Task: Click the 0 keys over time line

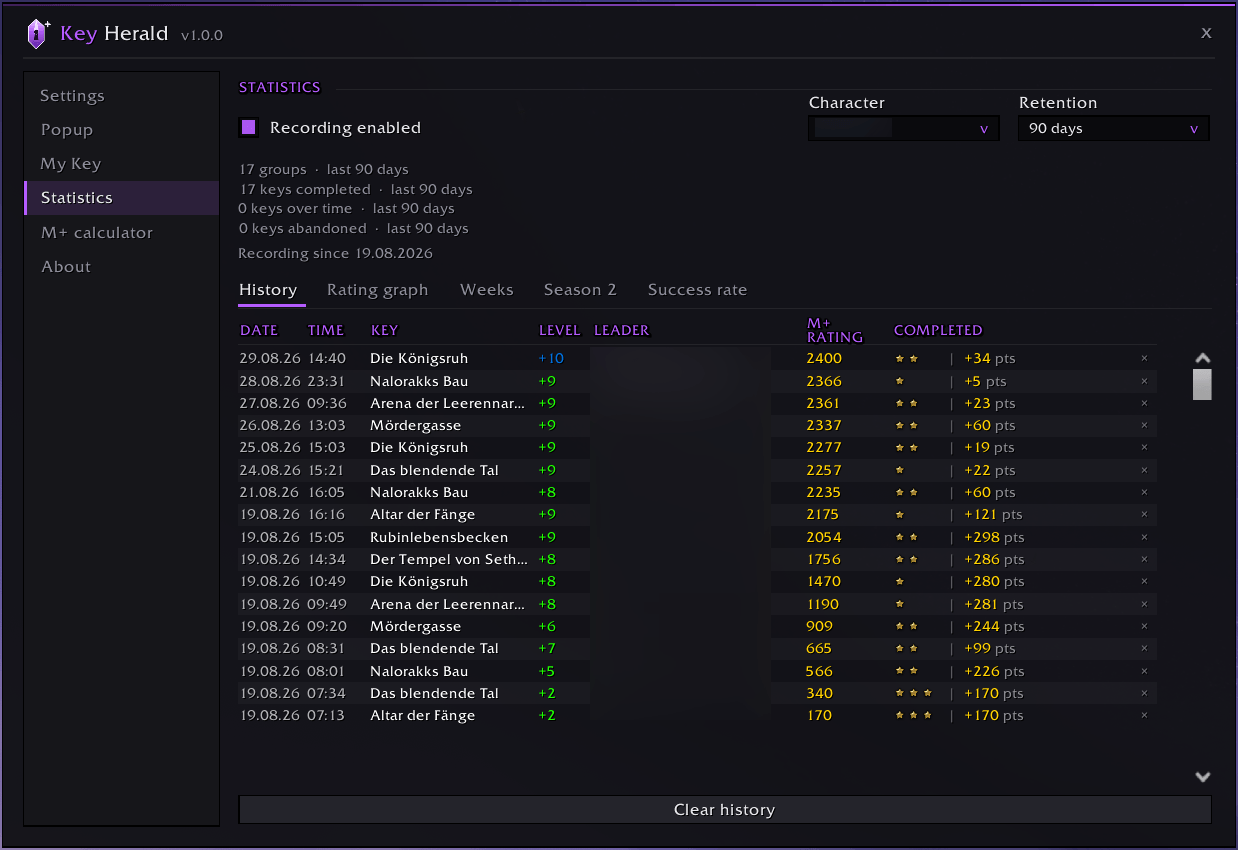Action: pyautogui.click(x=346, y=208)
